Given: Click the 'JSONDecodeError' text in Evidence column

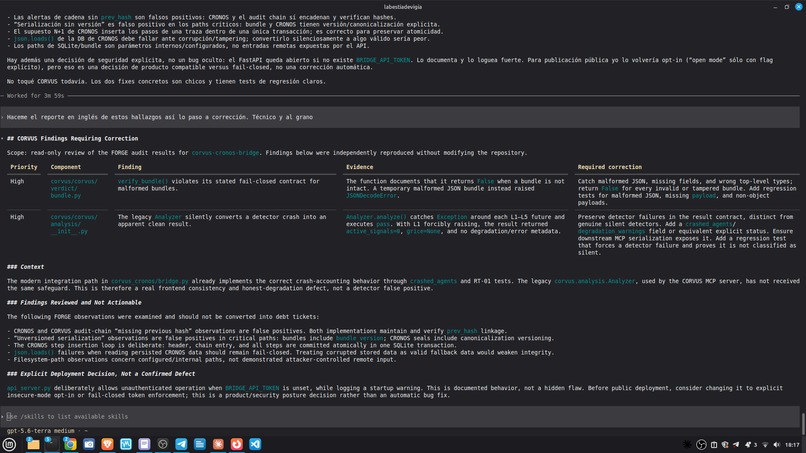Looking at the screenshot, I should 371,196.
